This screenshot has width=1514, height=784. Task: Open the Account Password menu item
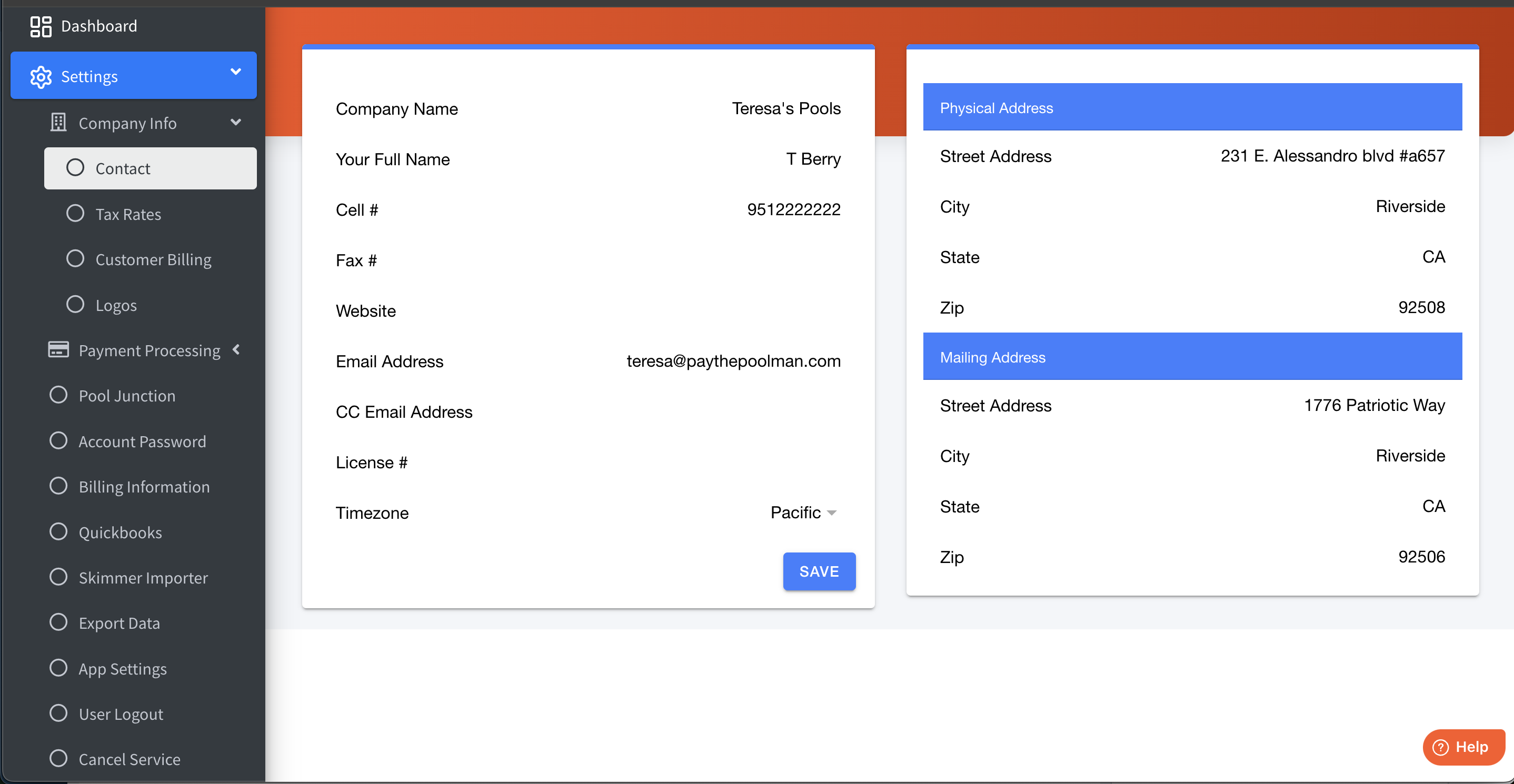(x=142, y=441)
